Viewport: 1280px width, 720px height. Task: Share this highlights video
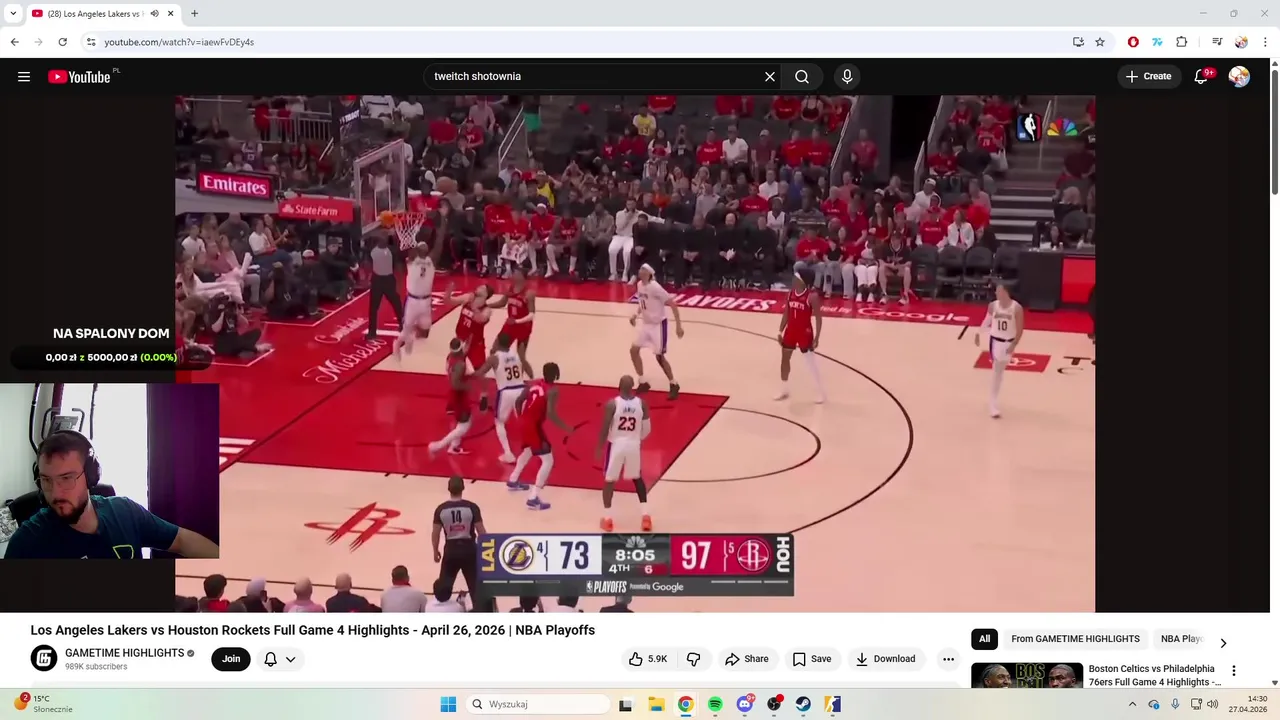point(747,659)
